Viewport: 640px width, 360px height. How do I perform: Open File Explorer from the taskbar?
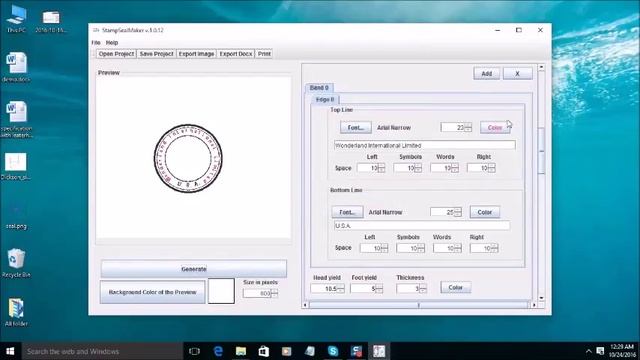(241, 351)
